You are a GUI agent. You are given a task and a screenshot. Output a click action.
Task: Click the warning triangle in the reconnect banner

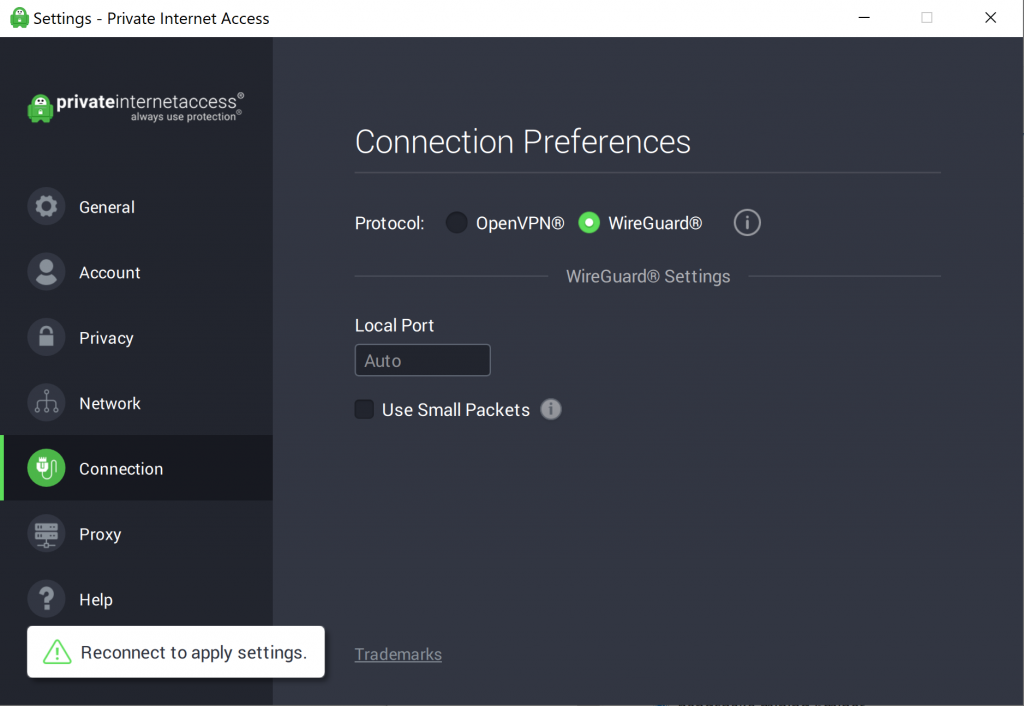click(x=55, y=652)
